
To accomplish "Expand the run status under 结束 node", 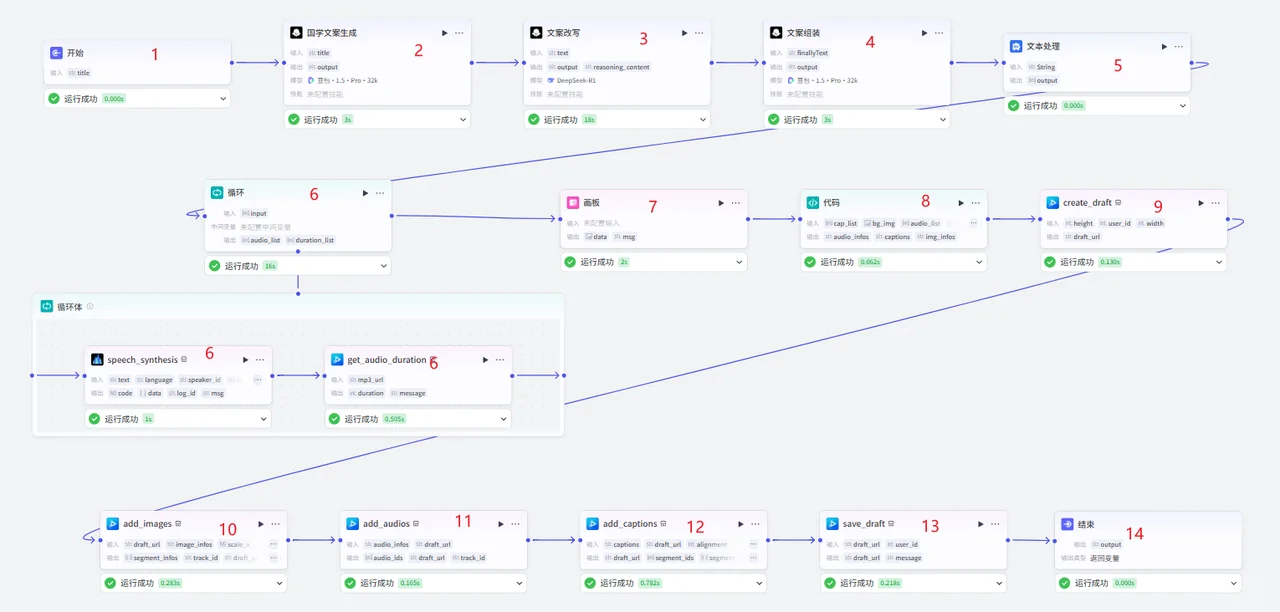I will tap(1233, 582).
